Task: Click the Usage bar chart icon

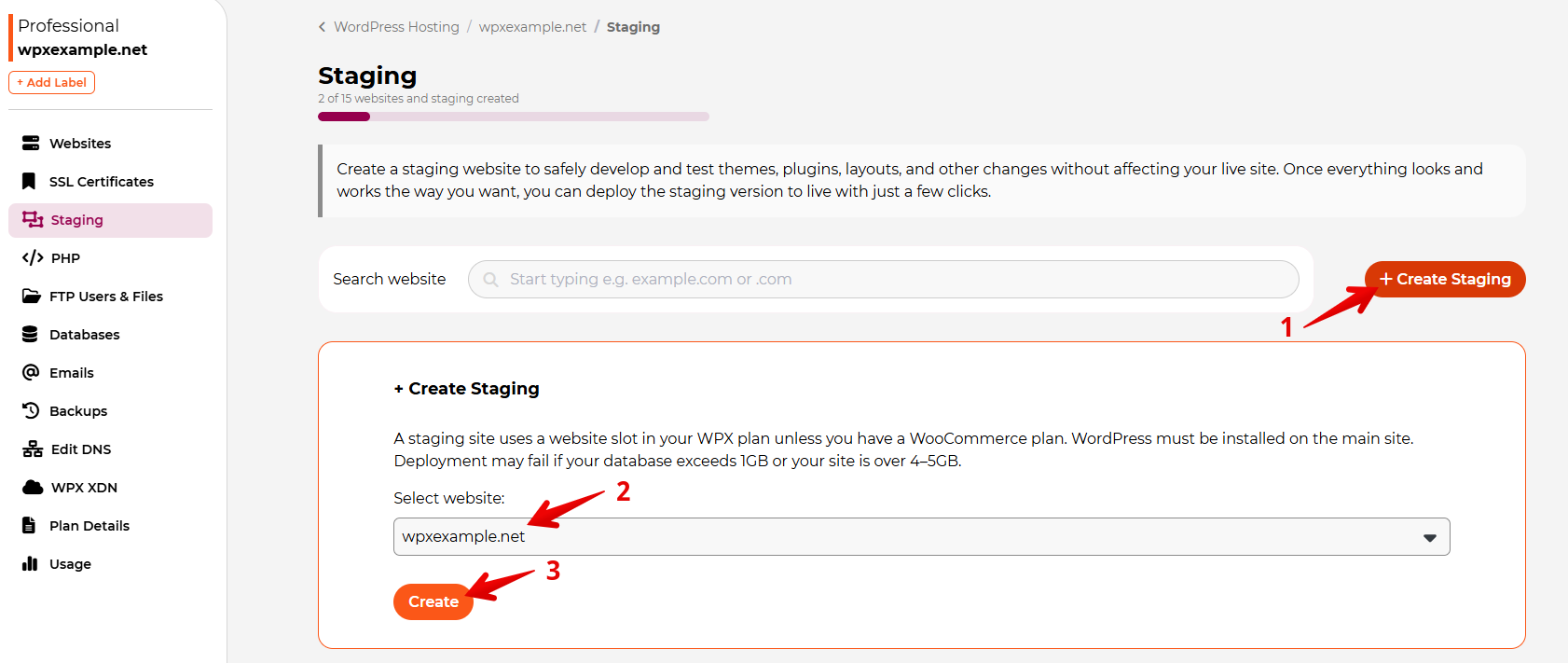Action: click(30, 563)
